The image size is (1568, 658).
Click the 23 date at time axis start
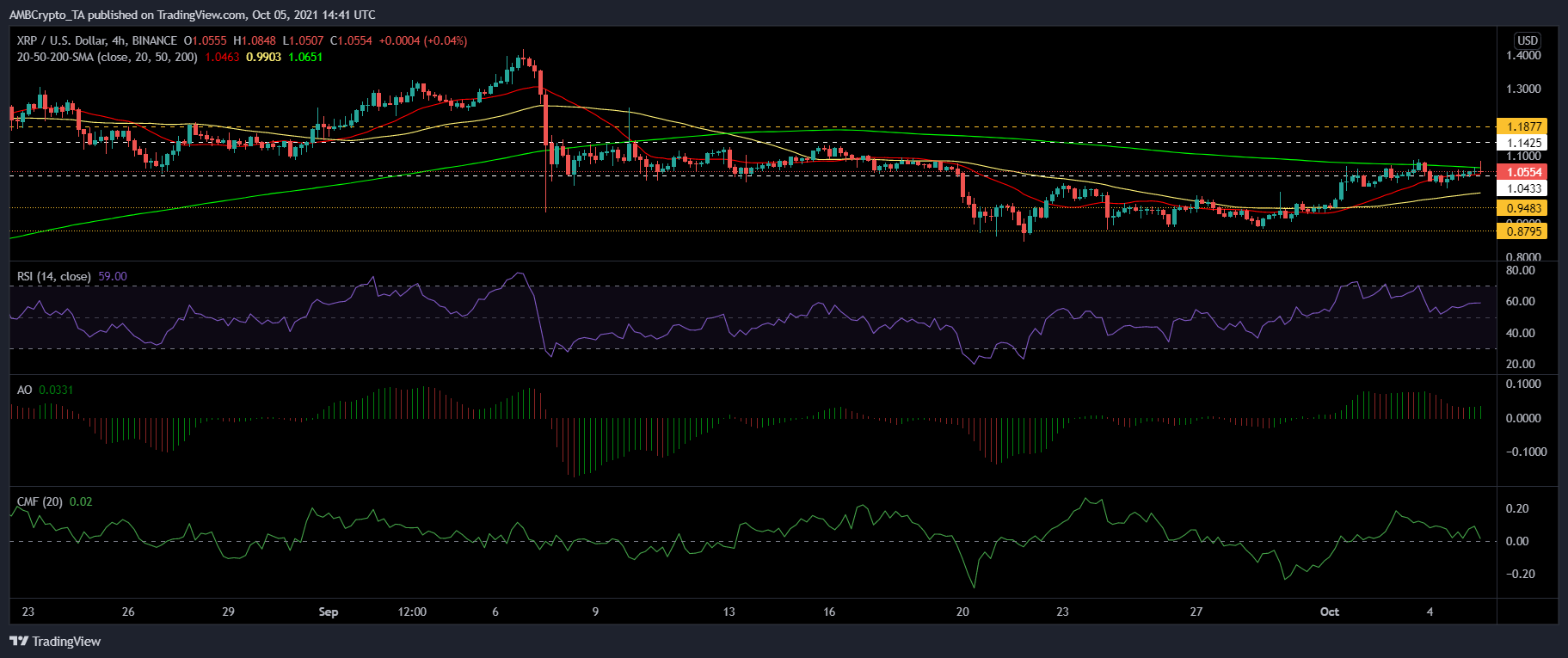(28, 612)
